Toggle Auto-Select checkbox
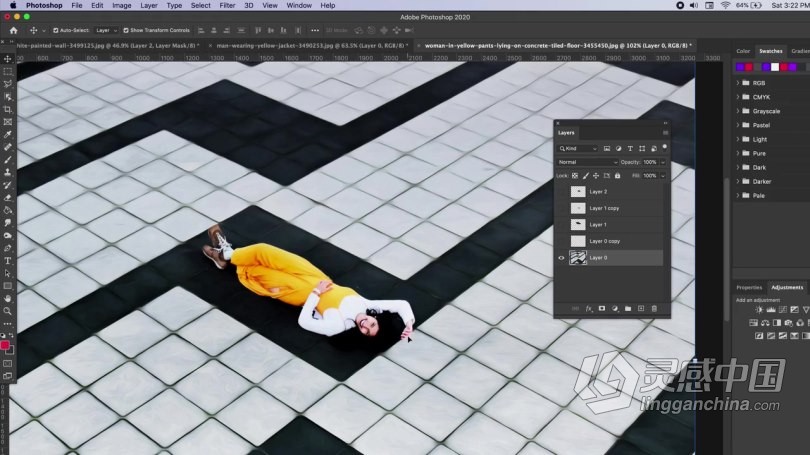810x455 pixels. 56,30
